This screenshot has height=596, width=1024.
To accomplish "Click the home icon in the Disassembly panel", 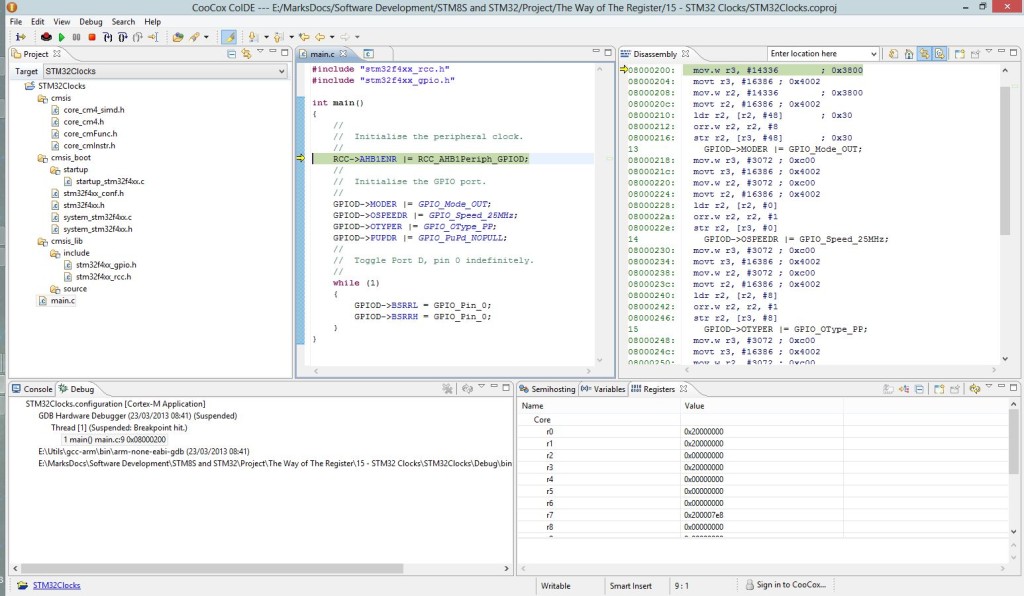I will (x=909, y=53).
